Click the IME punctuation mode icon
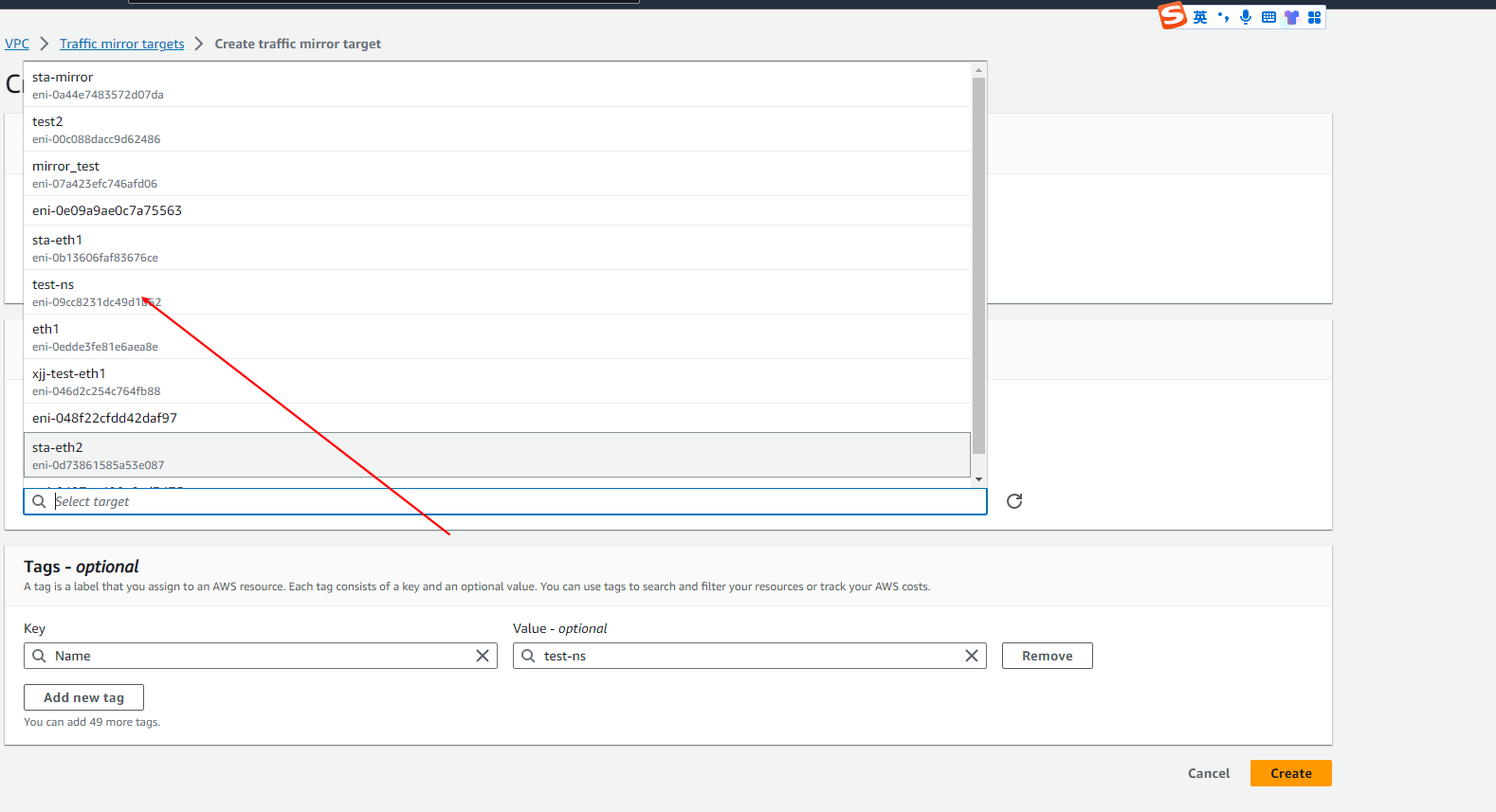Screen dimensions: 1496x812 click(1223, 17)
